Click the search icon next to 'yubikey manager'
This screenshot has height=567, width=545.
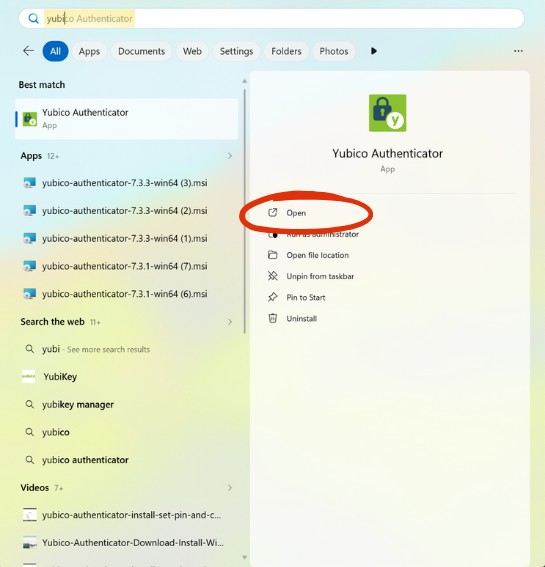pyautogui.click(x=29, y=404)
